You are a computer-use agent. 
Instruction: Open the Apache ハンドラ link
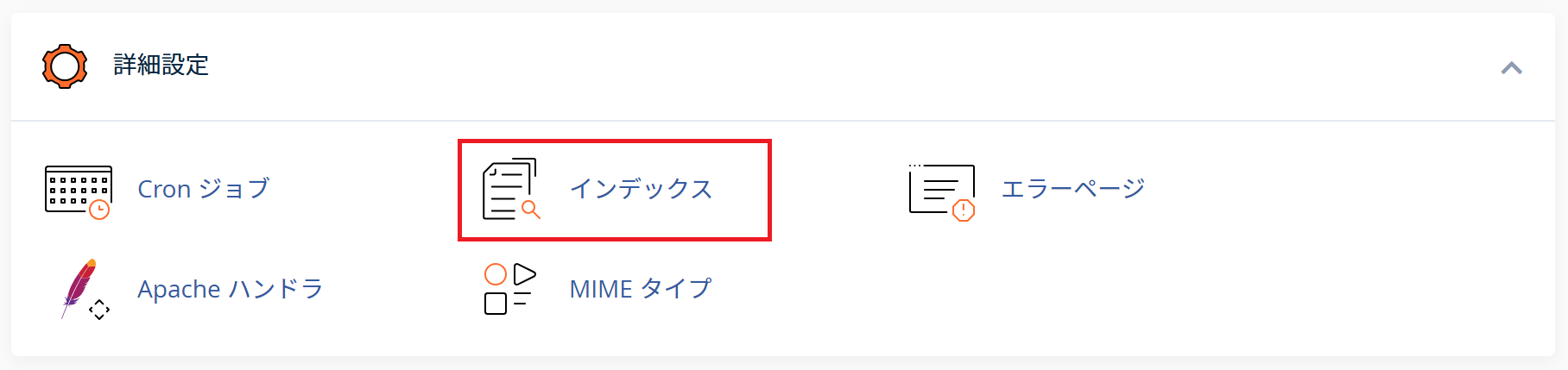[231, 289]
